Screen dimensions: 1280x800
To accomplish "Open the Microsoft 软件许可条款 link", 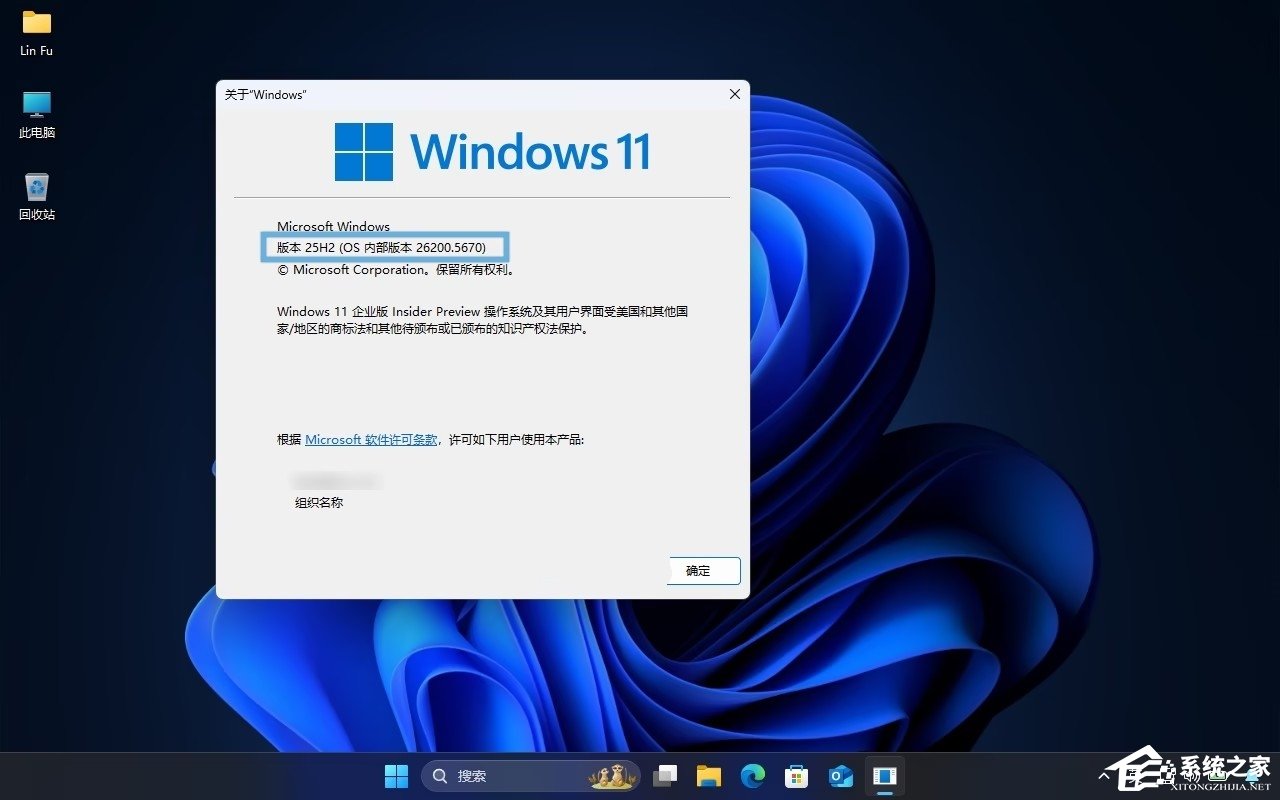I will 371,439.
